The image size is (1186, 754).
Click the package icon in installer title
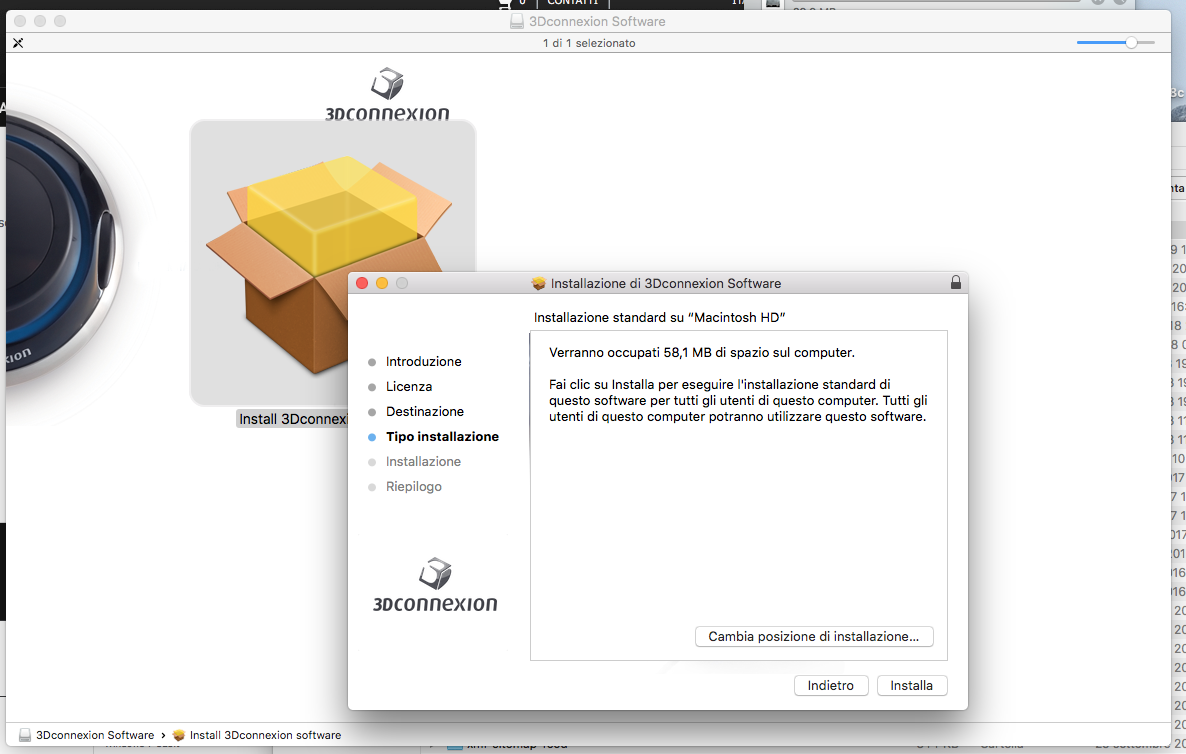tap(539, 284)
